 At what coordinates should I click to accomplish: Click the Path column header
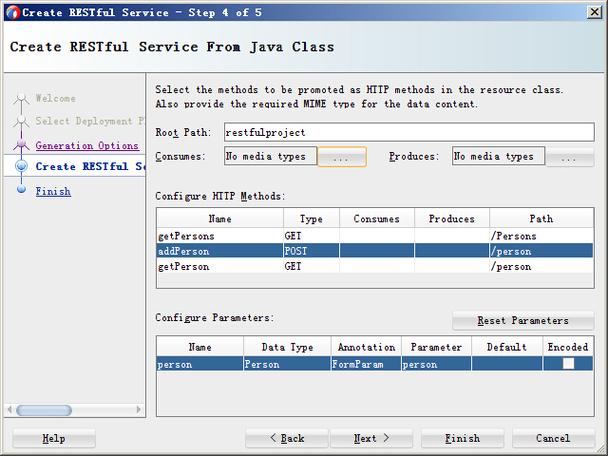coord(541,218)
